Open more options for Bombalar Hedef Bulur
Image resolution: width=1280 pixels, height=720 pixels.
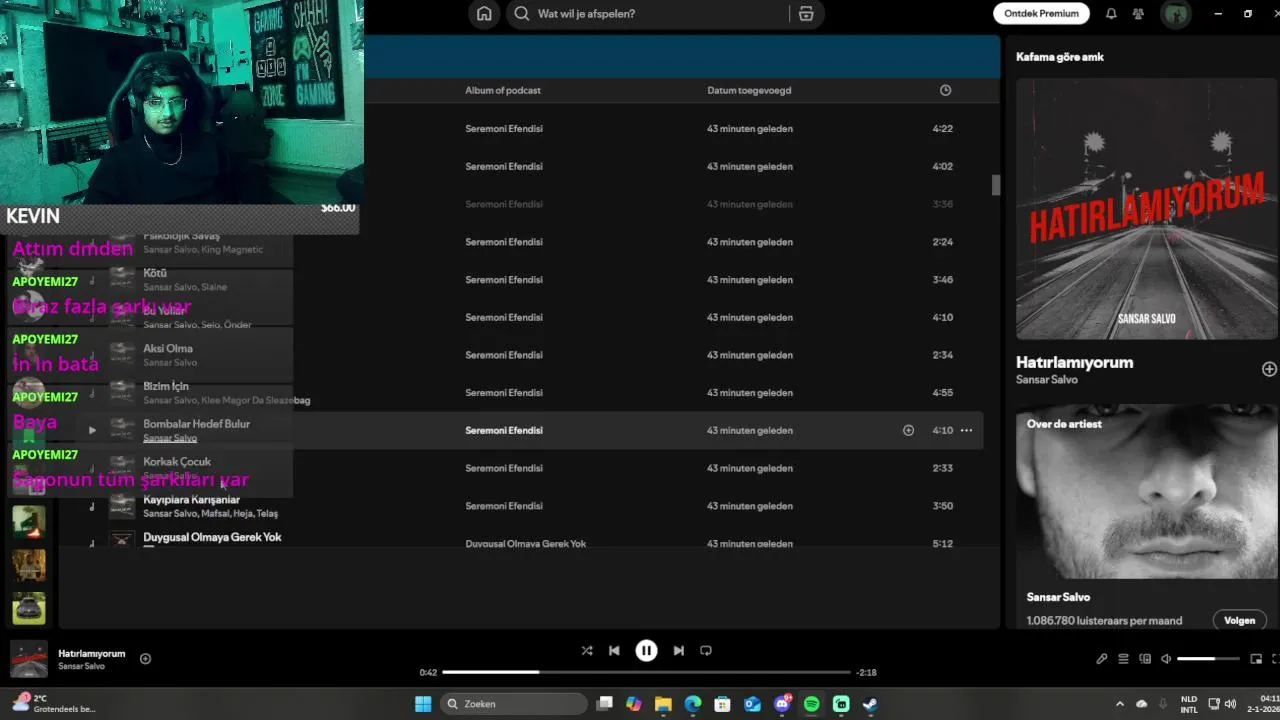(x=966, y=430)
